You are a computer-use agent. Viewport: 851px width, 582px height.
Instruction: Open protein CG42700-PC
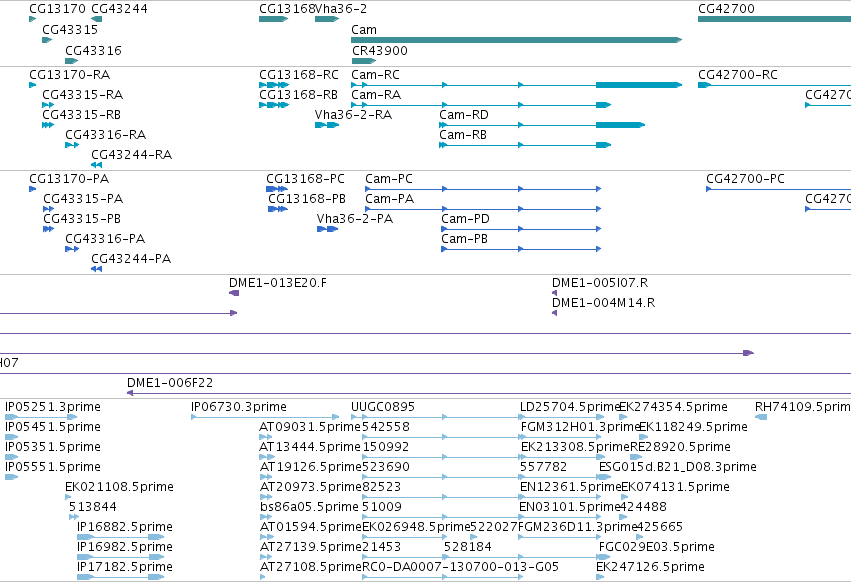(745, 179)
